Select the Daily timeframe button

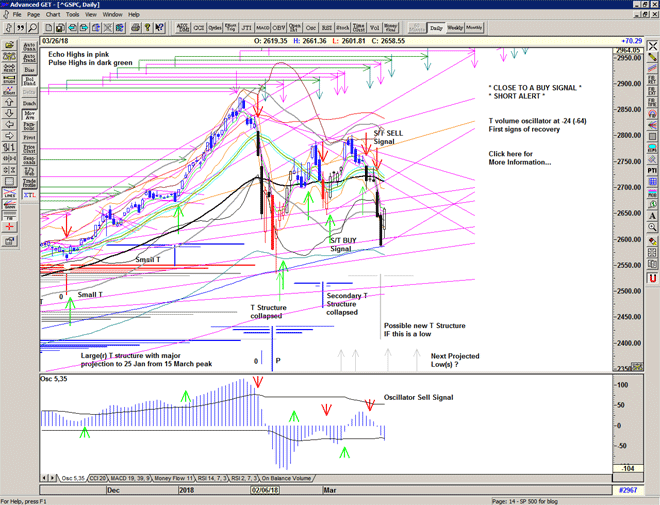[435, 28]
